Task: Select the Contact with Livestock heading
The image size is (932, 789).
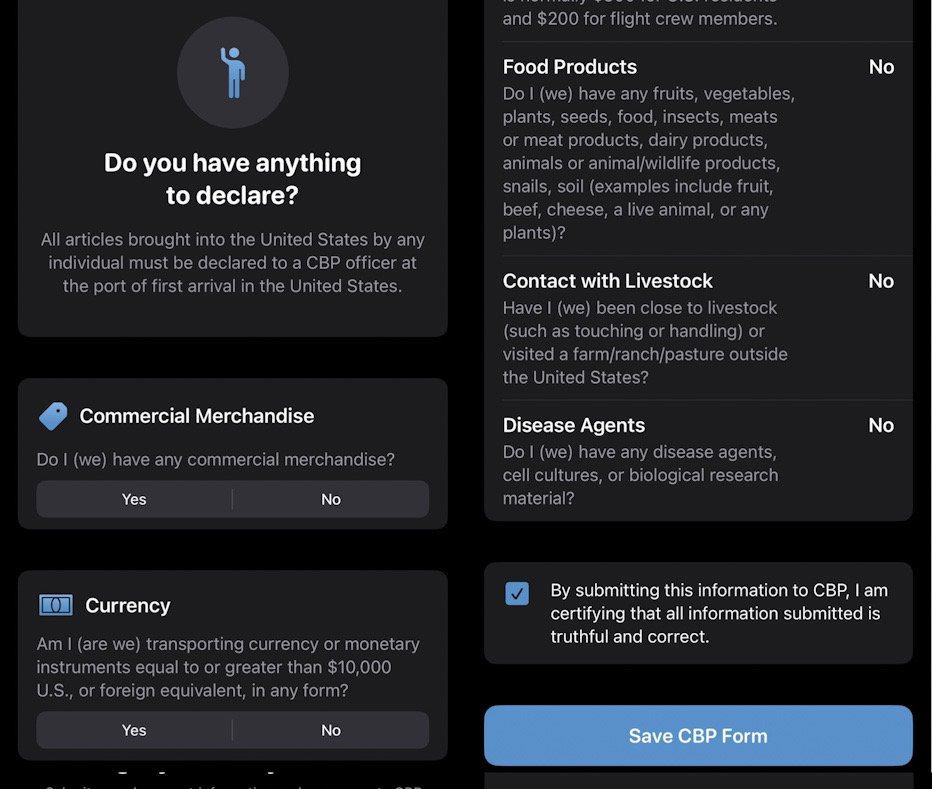Action: tap(607, 281)
